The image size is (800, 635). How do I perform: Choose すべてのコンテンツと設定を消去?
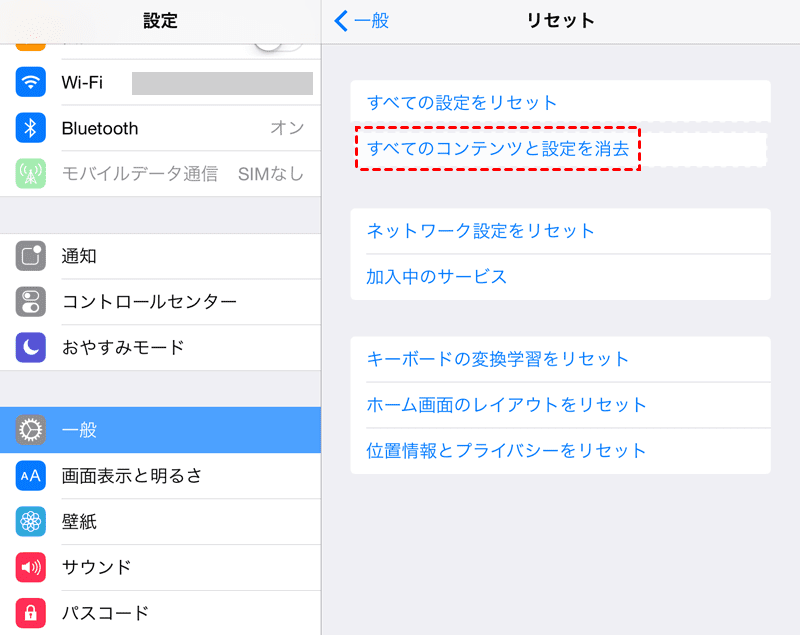[x=498, y=149]
